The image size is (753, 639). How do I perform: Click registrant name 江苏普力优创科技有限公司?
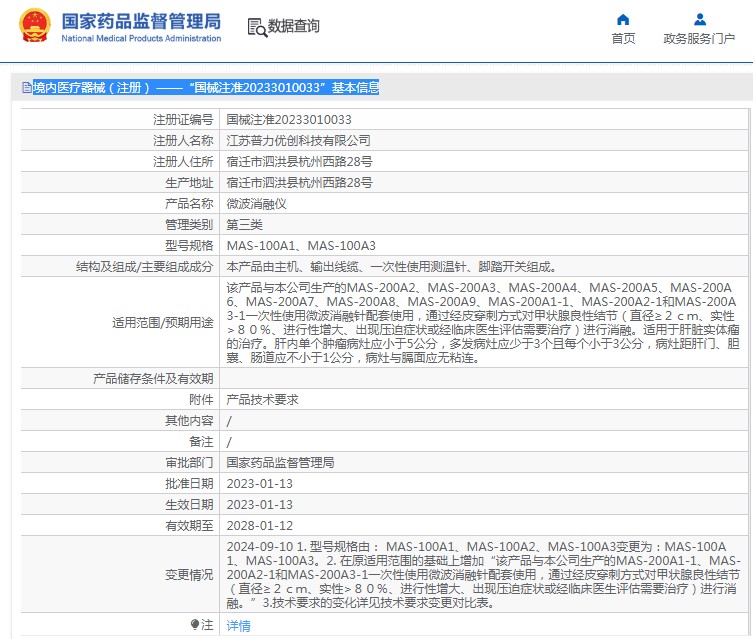tap(298, 141)
